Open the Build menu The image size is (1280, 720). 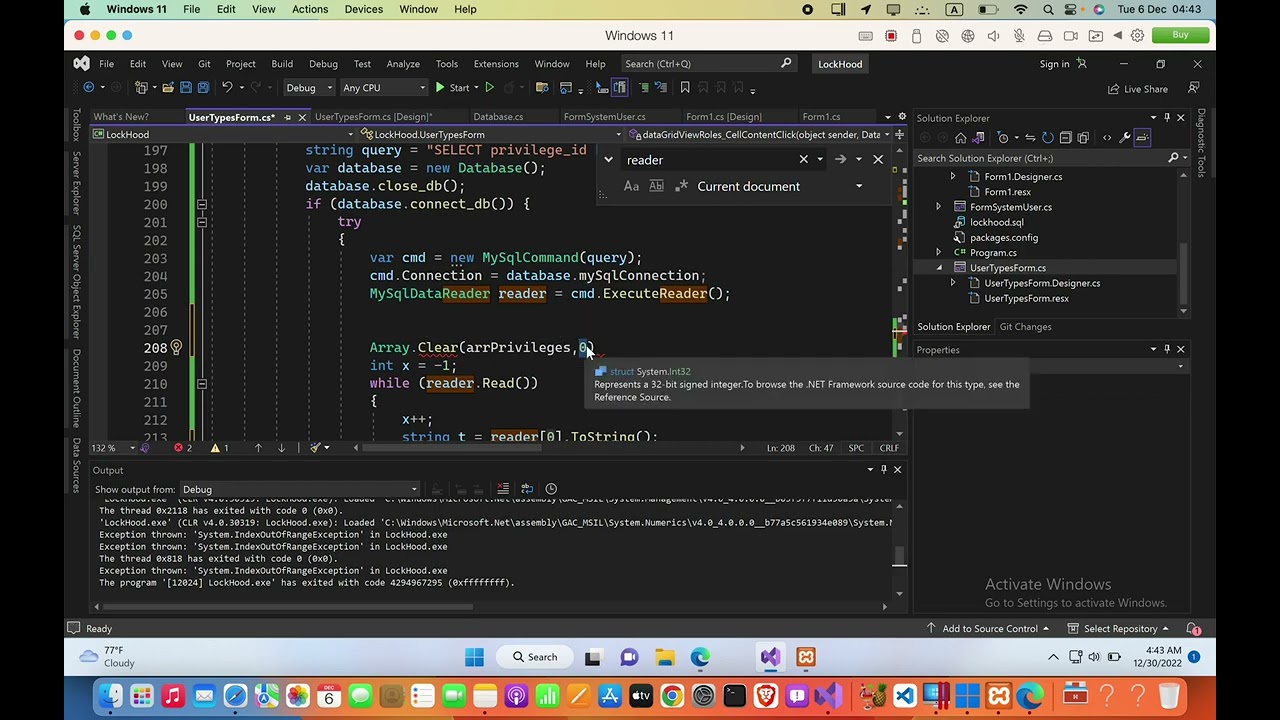282,64
